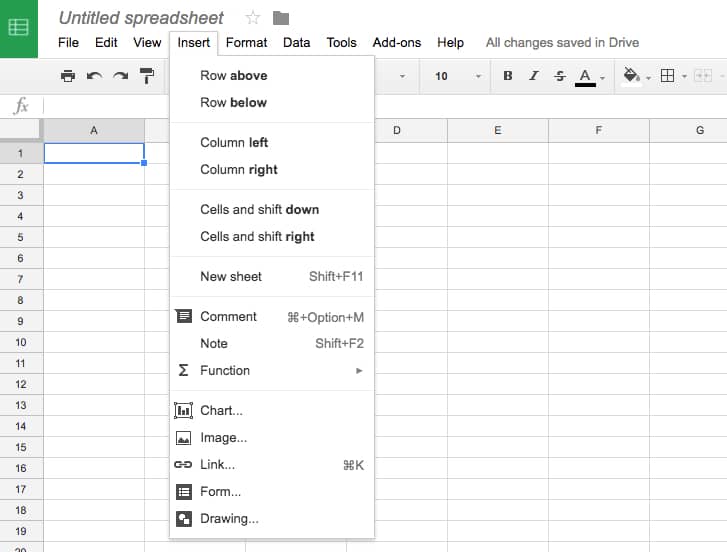The height and width of the screenshot is (552, 727).
Task: Choose Chart... from Insert menu
Action: tap(221, 410)
